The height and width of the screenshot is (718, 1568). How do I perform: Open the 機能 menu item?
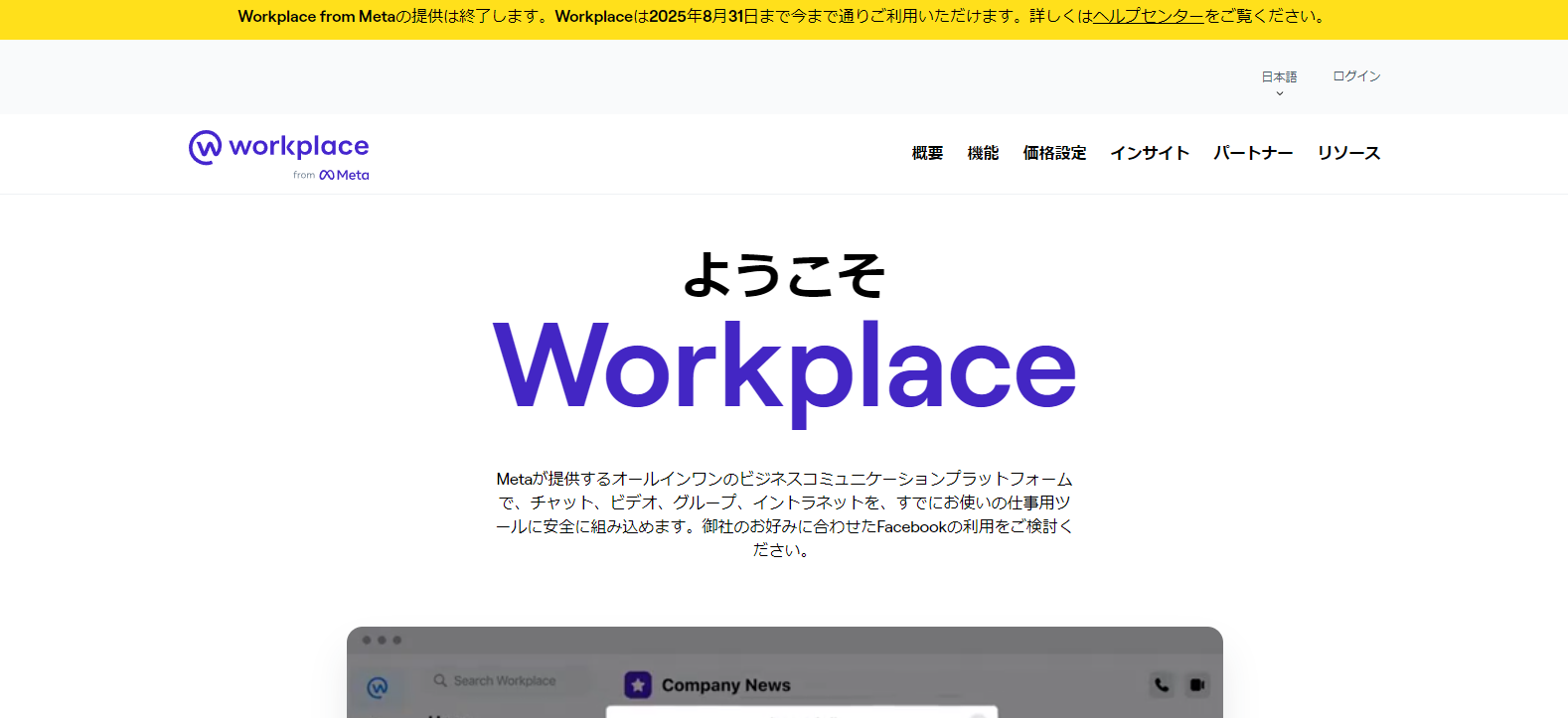click(983, 153)
